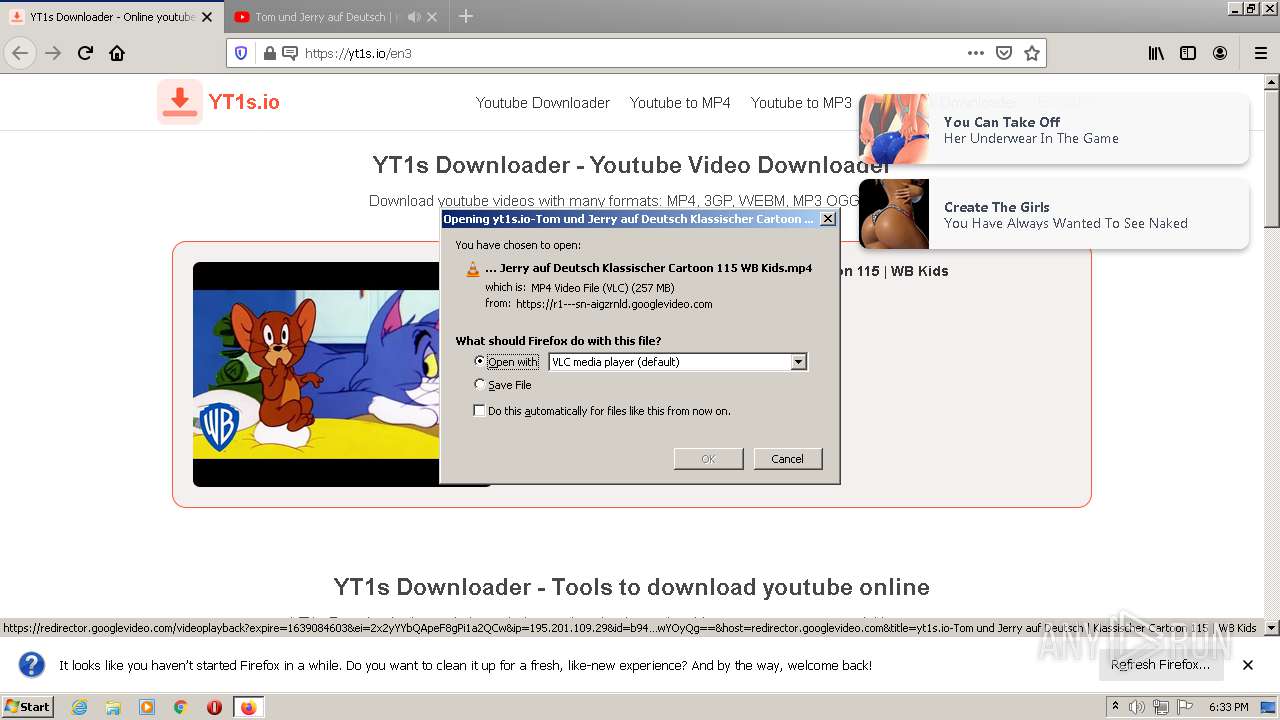Open volume speaker tray icon
The height and width of the screenshot is (720, 1280).
point(1137,707)
